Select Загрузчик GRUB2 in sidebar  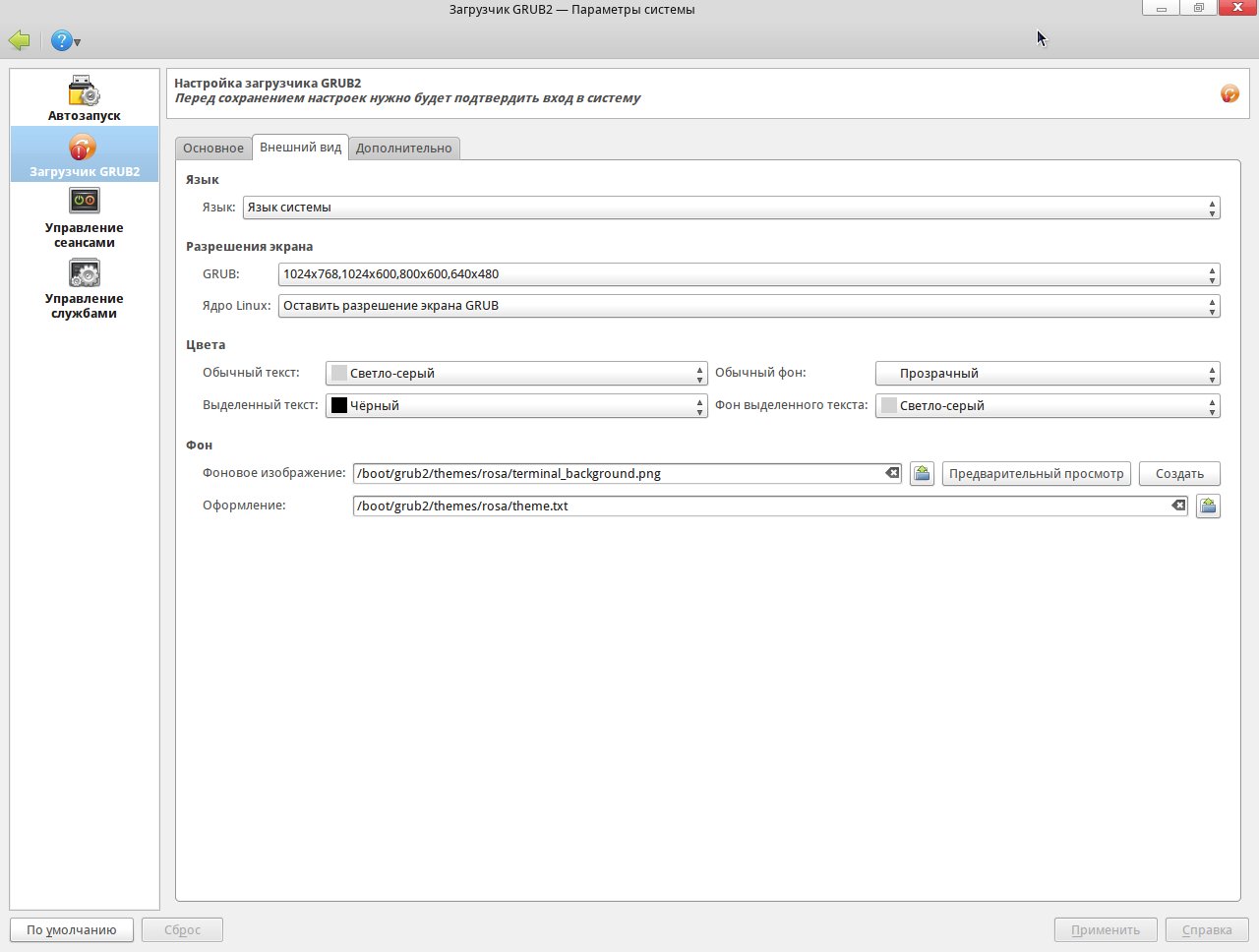click(x=85, y=154)
